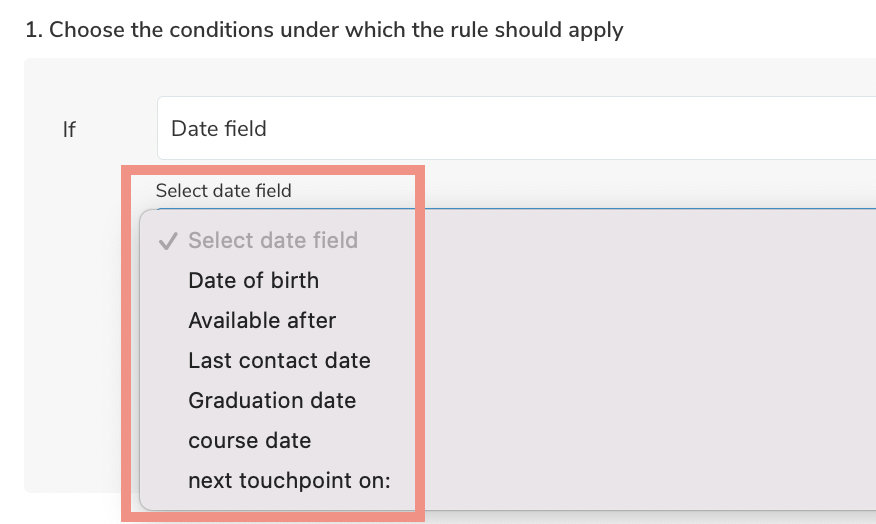
Task: Click the If condition label
Action: click(69, 129)
